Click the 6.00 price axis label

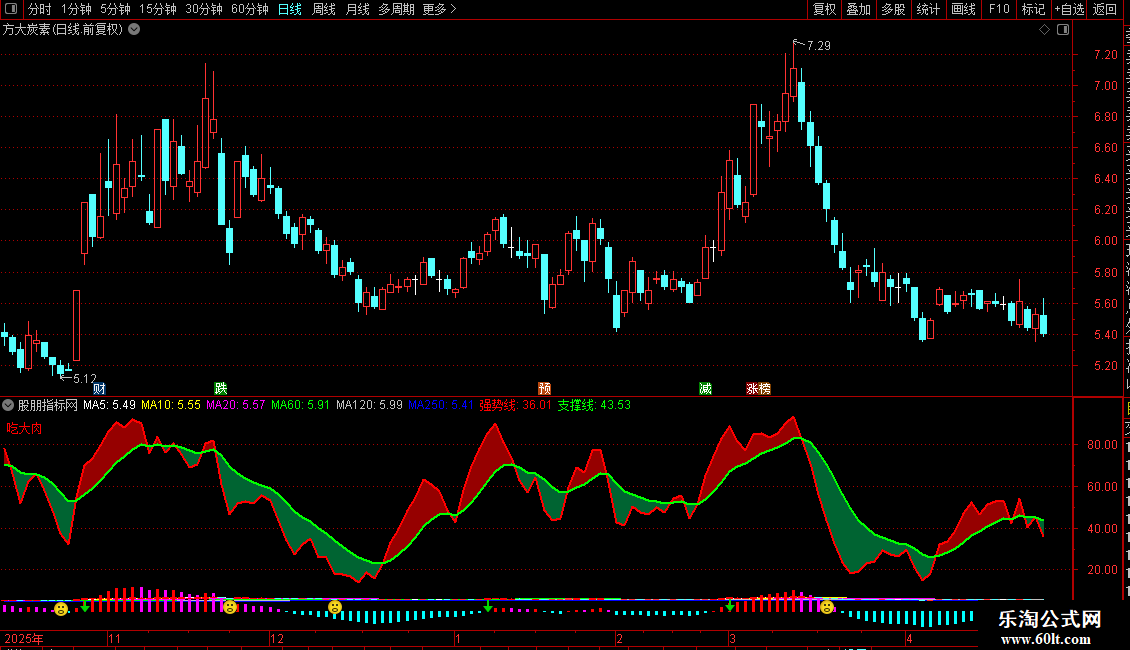[x=1105, y=241]
